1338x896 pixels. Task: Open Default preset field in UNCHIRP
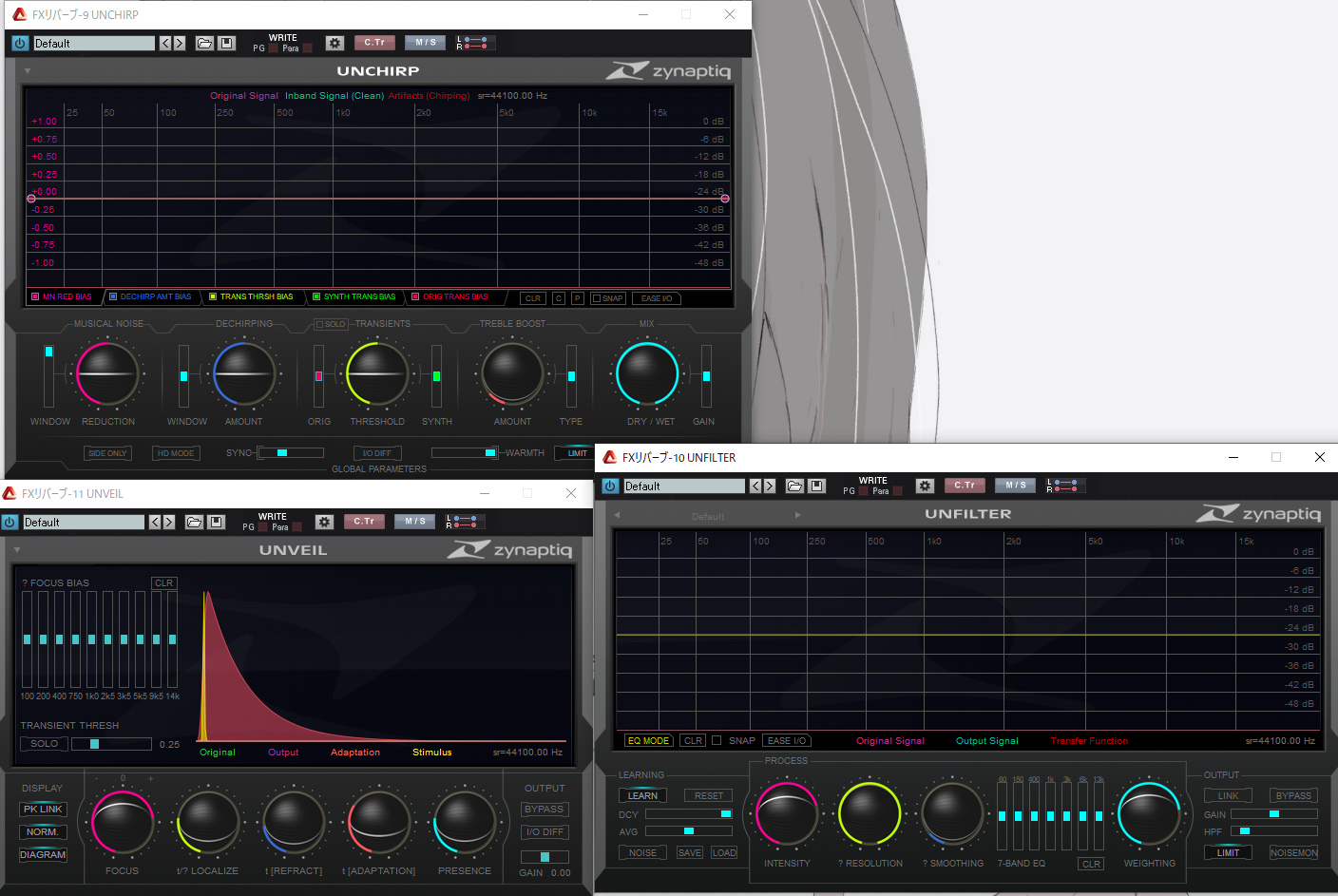click(x=93, y=43)
